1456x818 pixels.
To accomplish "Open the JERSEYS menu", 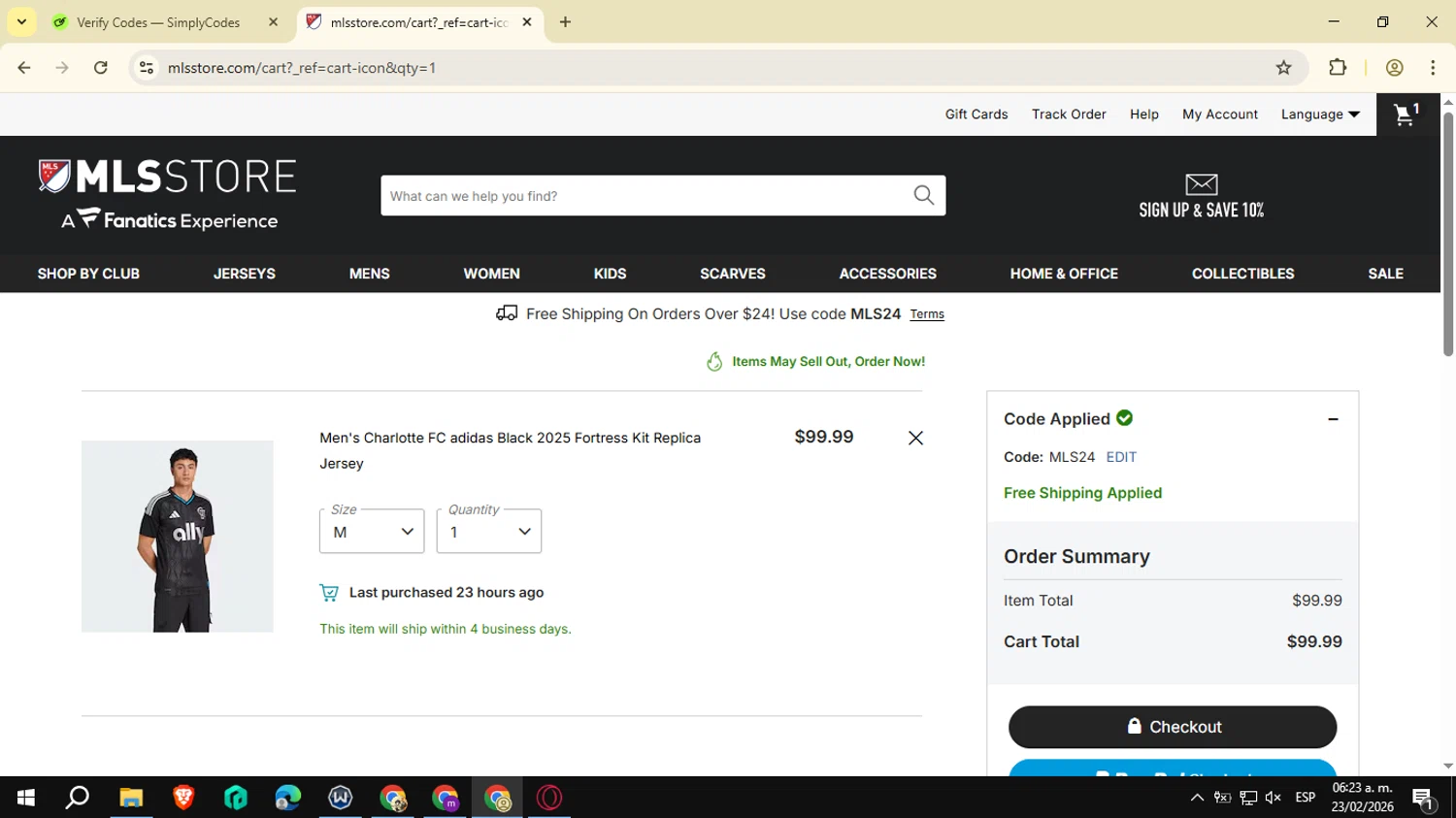I will pos(245,274).
